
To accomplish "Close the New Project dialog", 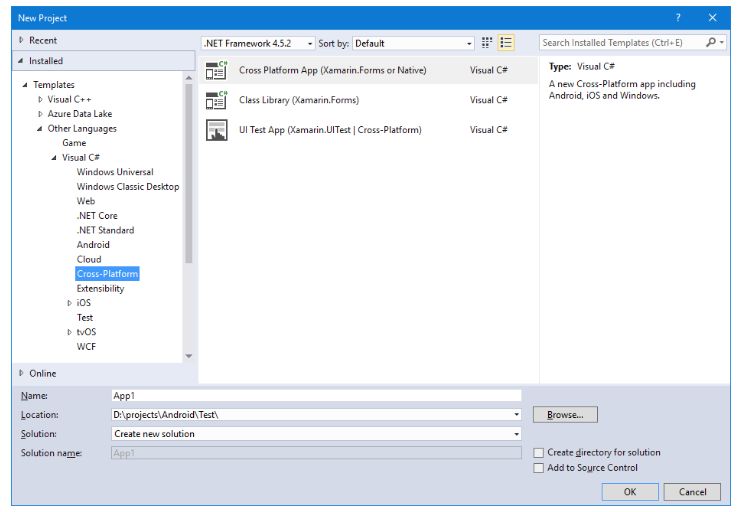I will pyautogui.click(x=713, y=18).
